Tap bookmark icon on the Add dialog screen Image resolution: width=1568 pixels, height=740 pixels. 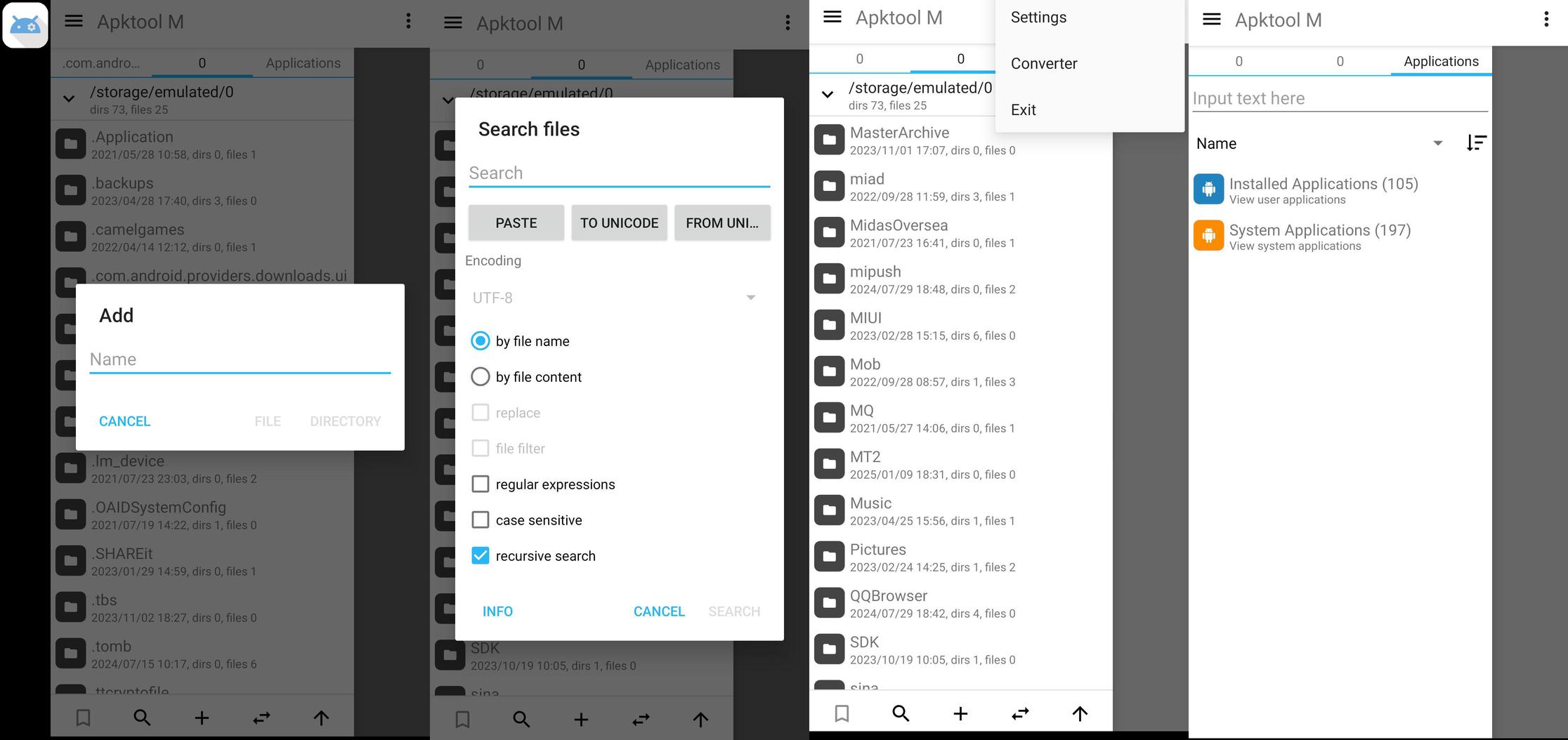83,718
